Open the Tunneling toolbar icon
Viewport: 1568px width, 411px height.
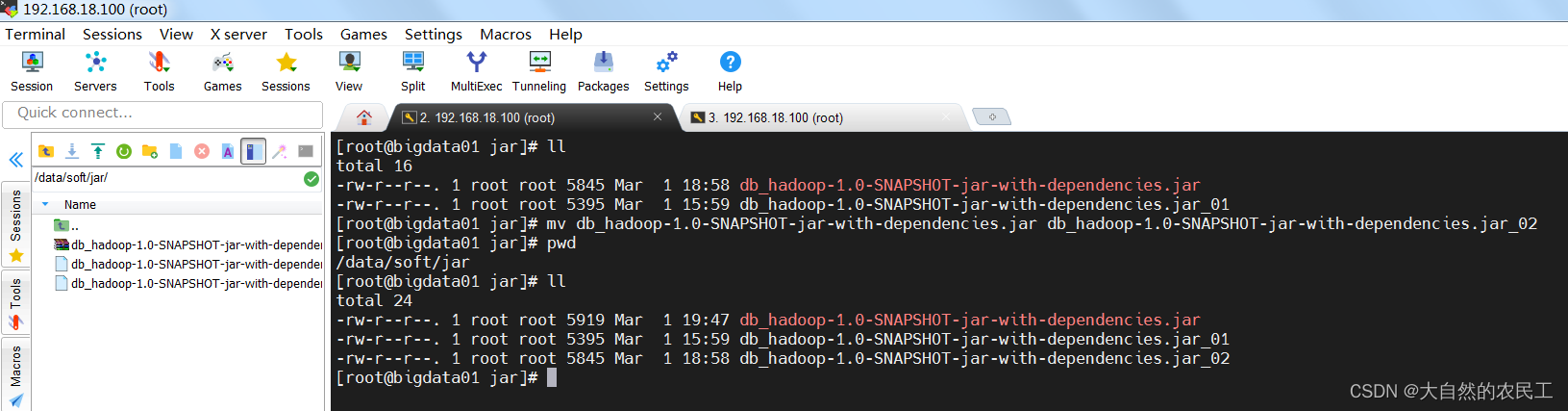pos(539,72)
